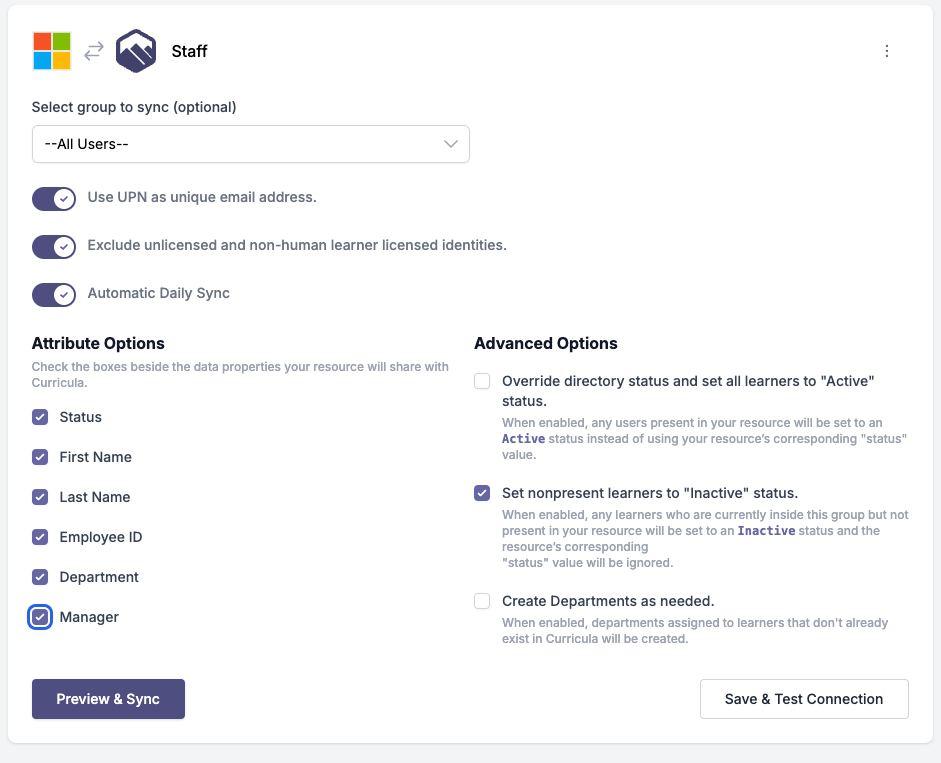Viewport: 941px width, 763px height.
Task: Click the sync arrows icon
Action: tap(94, 51)
